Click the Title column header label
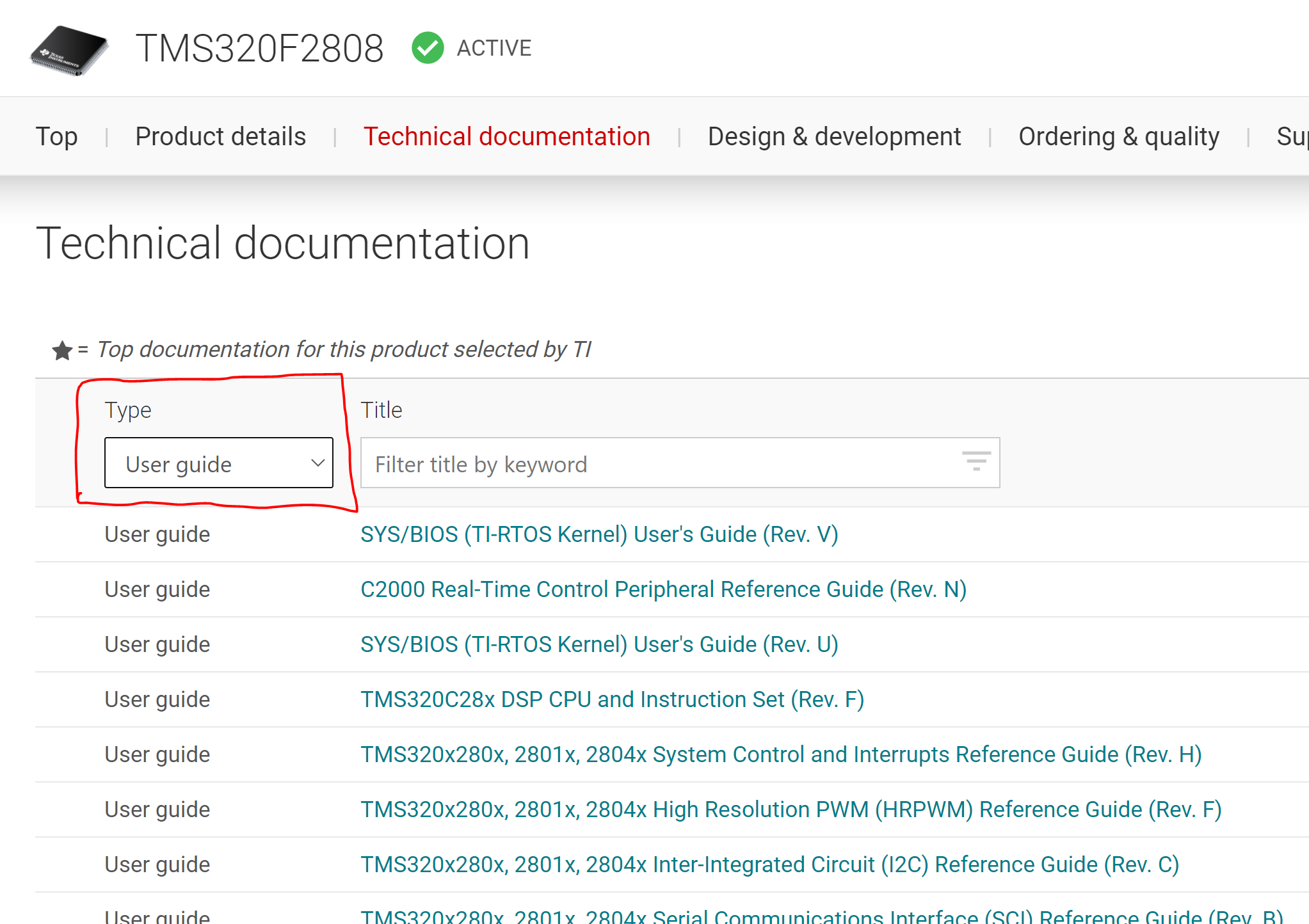Image resolution: width=1309 pixels, height=924 pixels. click(x=381, y=410)
